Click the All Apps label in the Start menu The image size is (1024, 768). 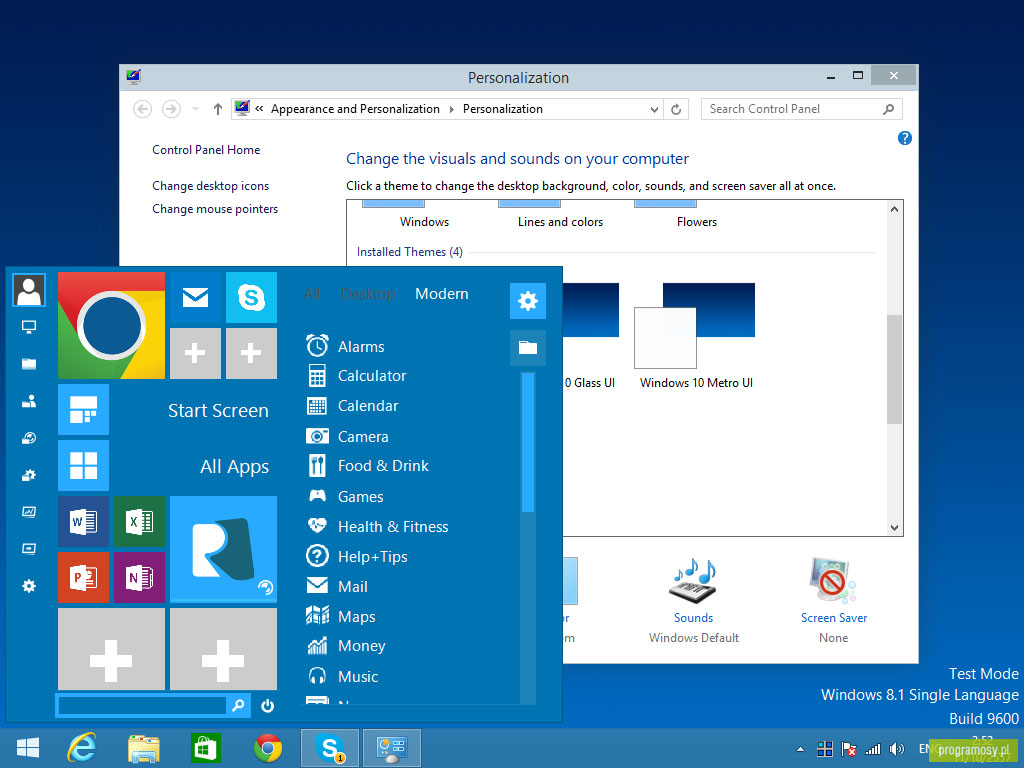(x=234, y=467)
